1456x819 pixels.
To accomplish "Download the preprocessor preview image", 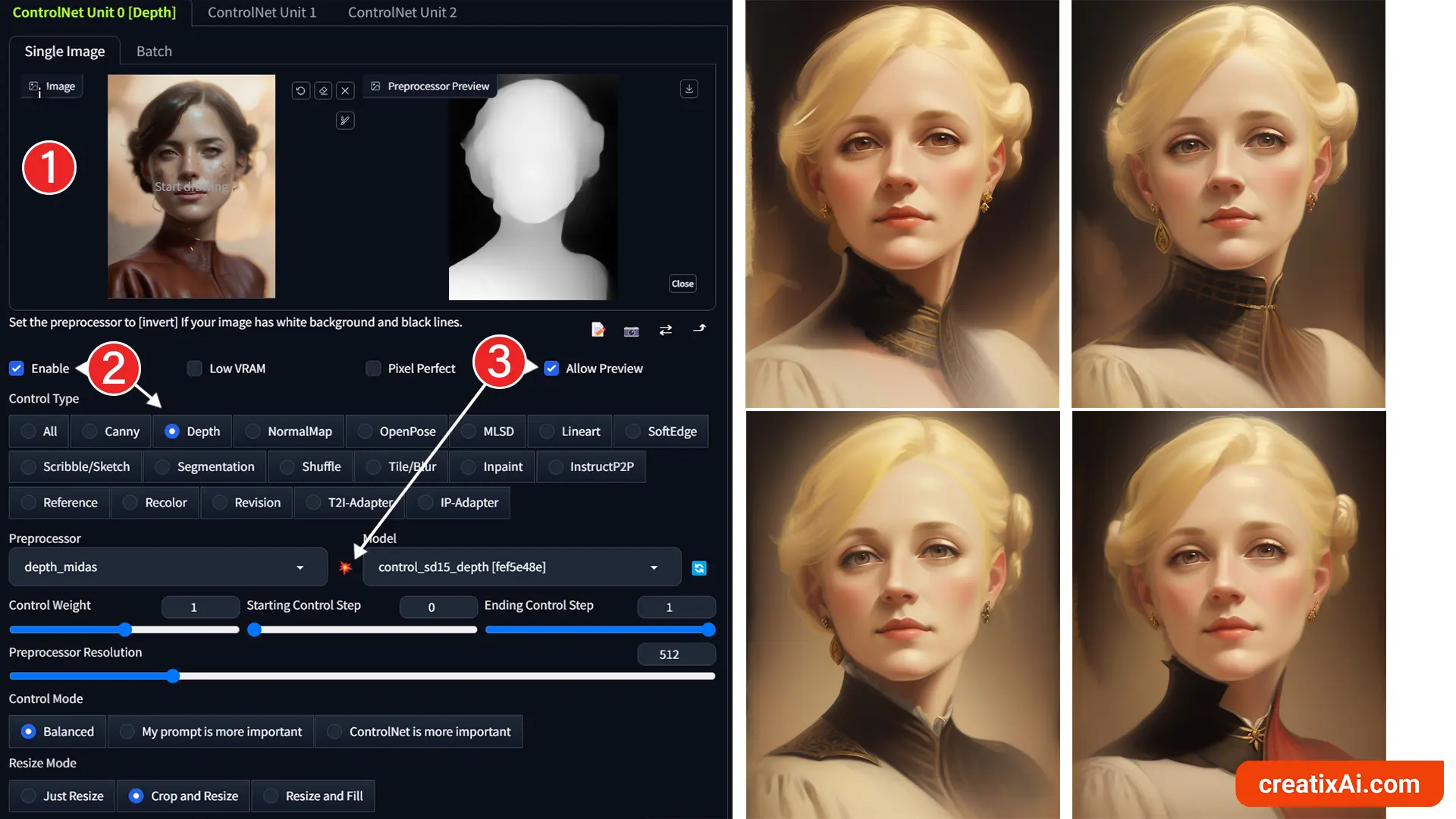I will (x=689, y=89).
